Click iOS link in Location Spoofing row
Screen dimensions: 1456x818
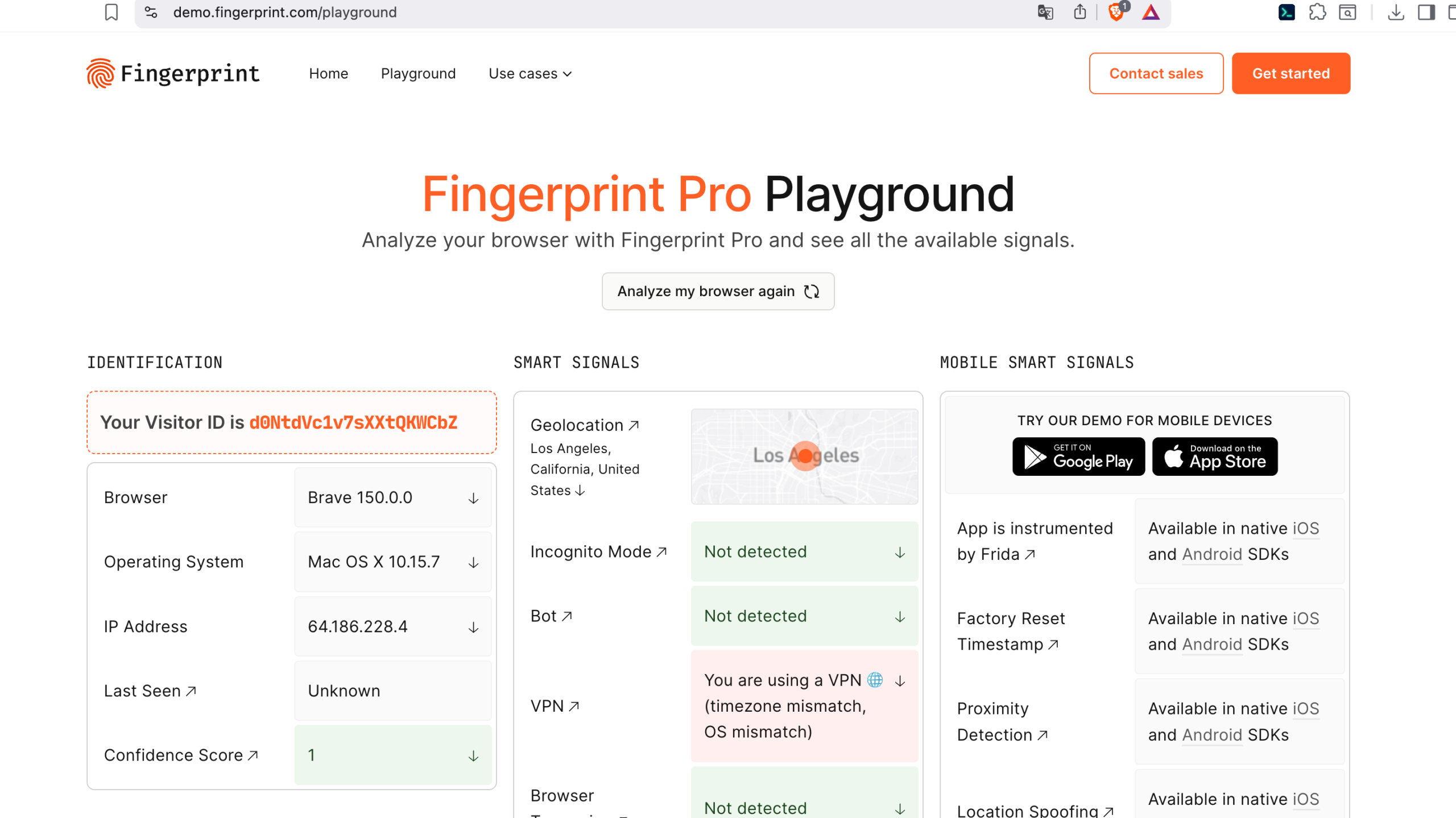1306,799
